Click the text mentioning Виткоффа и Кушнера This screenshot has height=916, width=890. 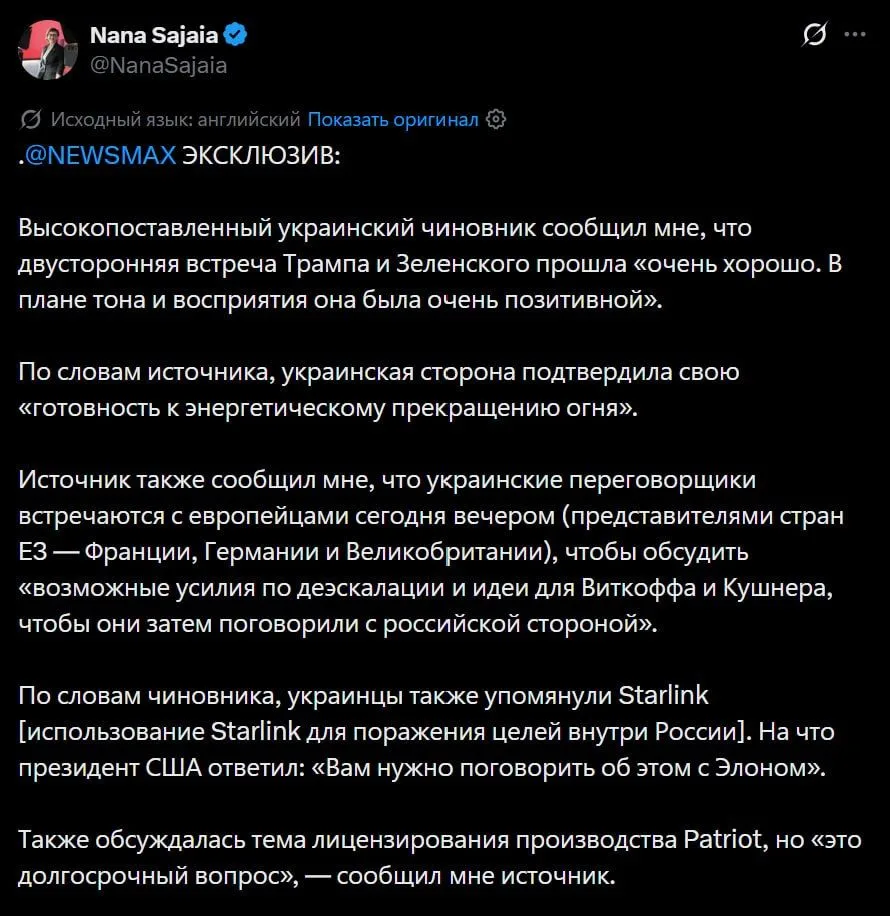(x=707, y=588)
